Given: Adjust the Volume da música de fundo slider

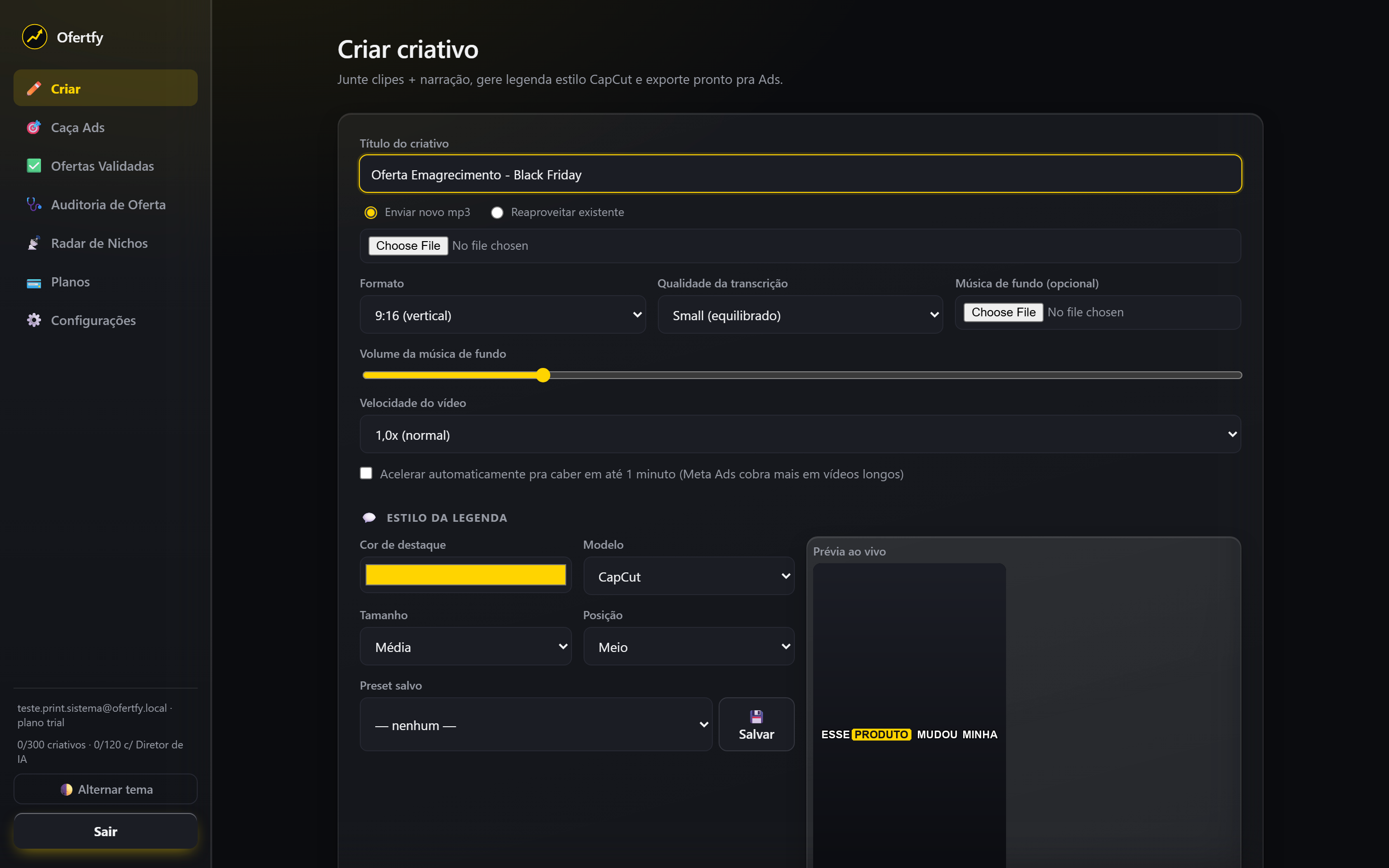Looking at the screenshot, I should 802,376.
